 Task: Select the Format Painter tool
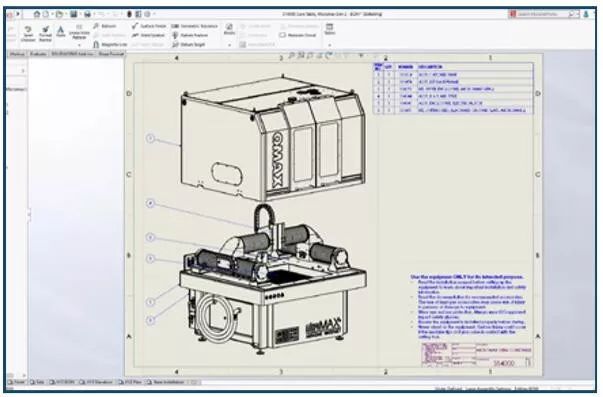click(45, 33)
